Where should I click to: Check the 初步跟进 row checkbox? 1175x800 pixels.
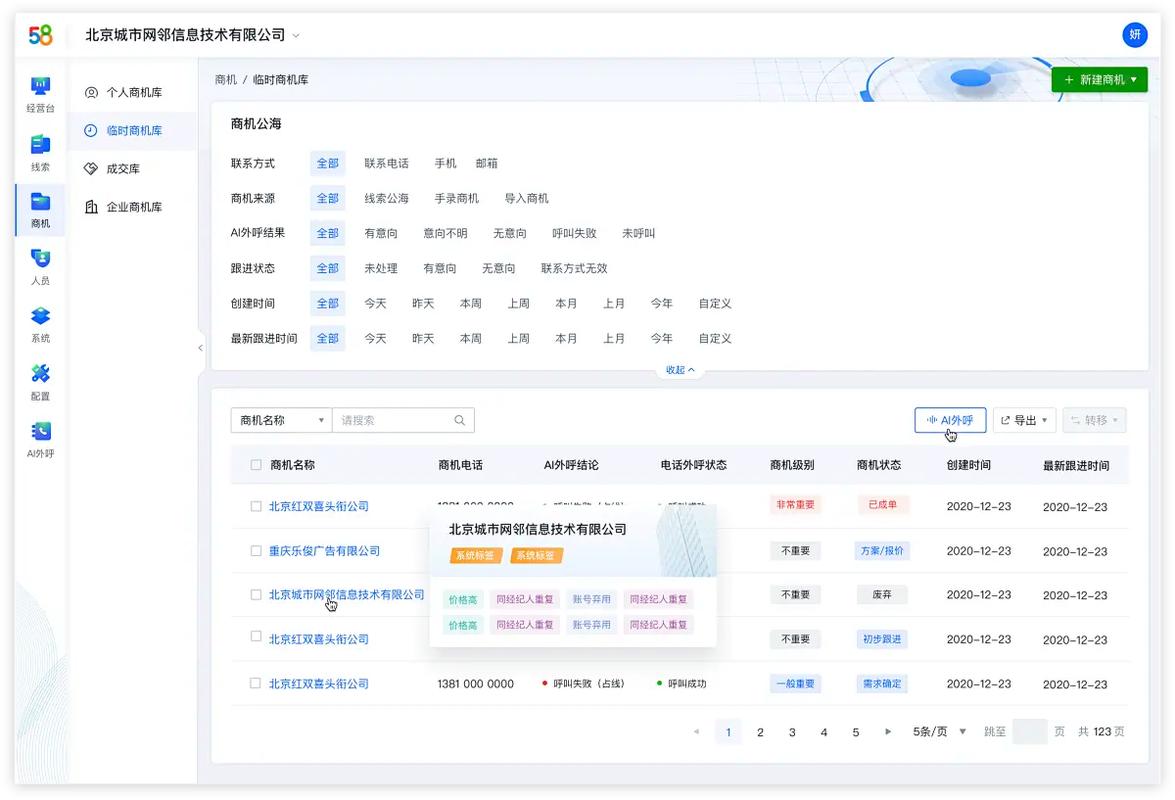tap(256, 637)
